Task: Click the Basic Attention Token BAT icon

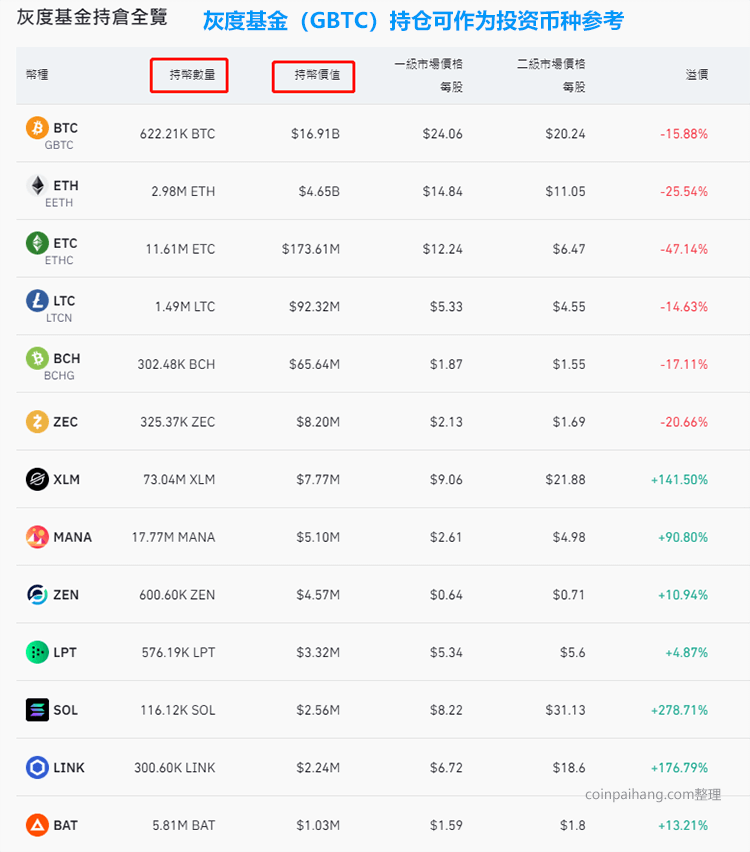Action: pos(37,825)
